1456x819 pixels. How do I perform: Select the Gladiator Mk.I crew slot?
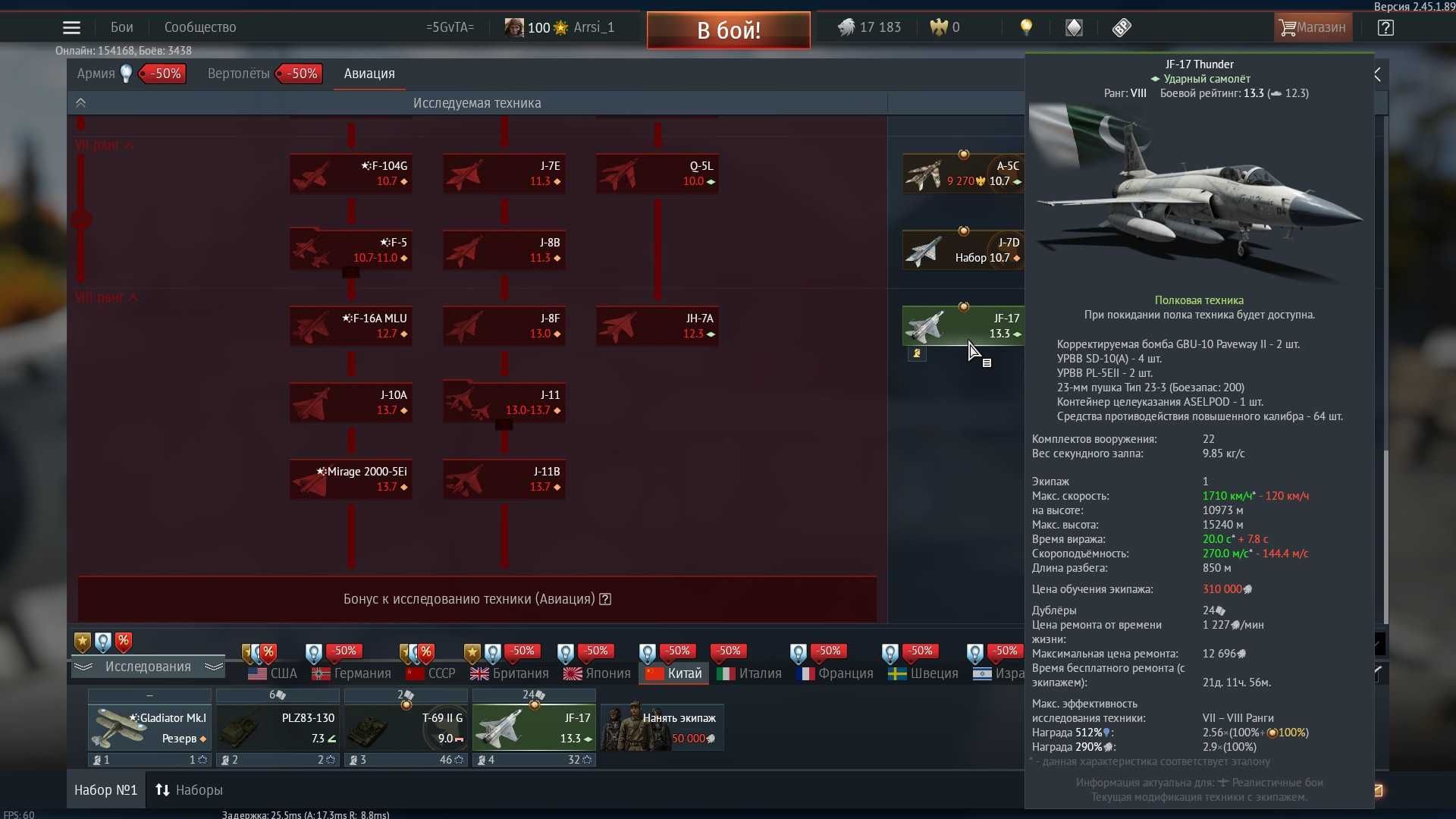tap(149, 727)
